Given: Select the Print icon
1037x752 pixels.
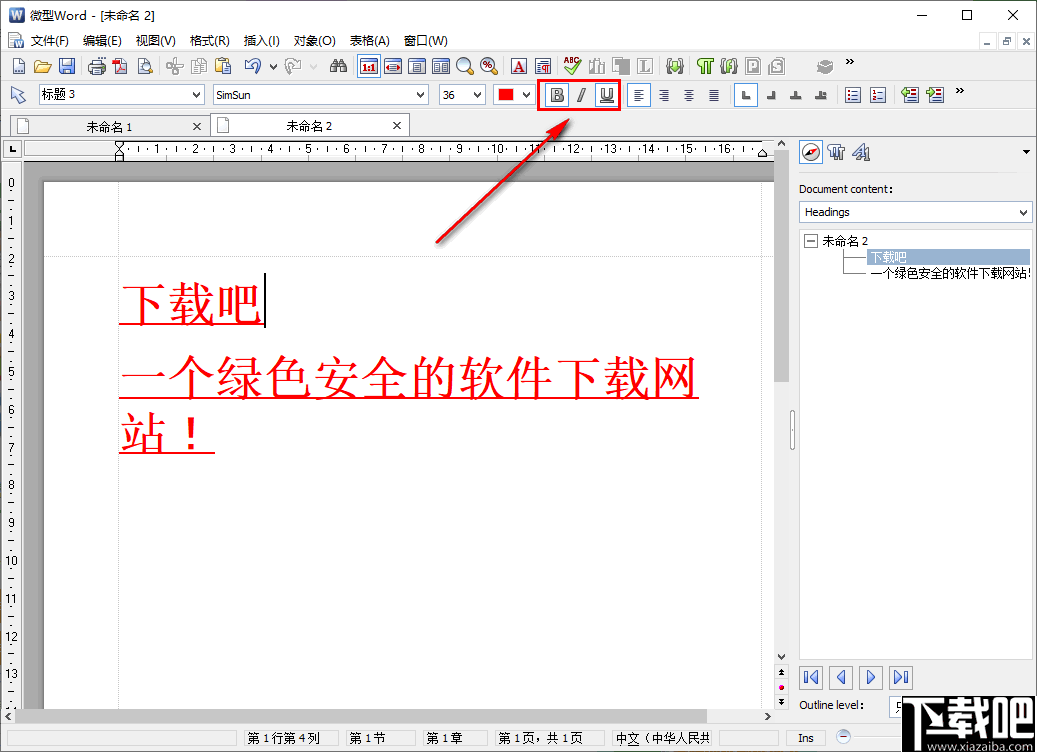Looking at the screenshot, I should click(x=96, y=66).
